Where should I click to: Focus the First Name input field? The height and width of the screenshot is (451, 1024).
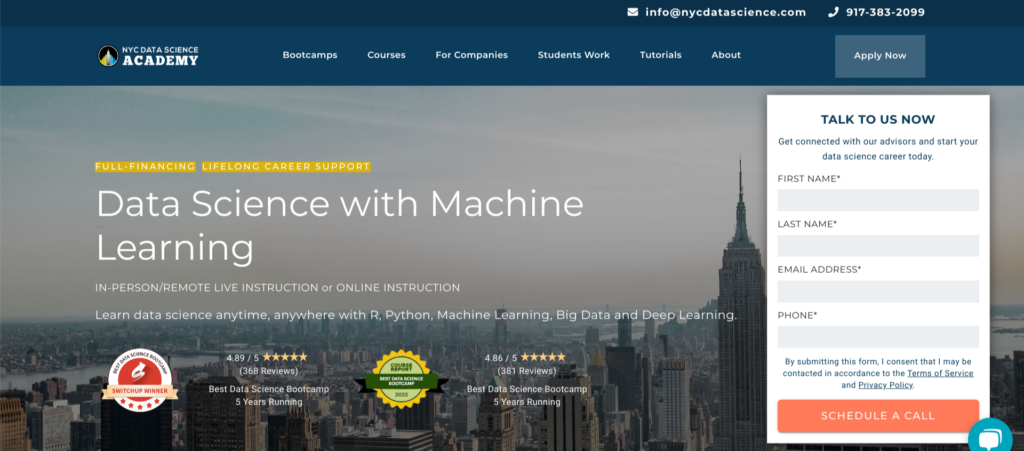[878, 200]
